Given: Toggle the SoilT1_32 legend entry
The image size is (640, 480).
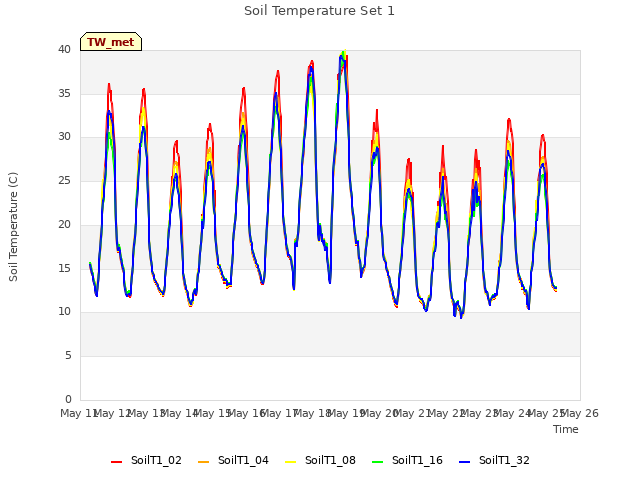Looking at the screenshot, I should click(494, 461).
